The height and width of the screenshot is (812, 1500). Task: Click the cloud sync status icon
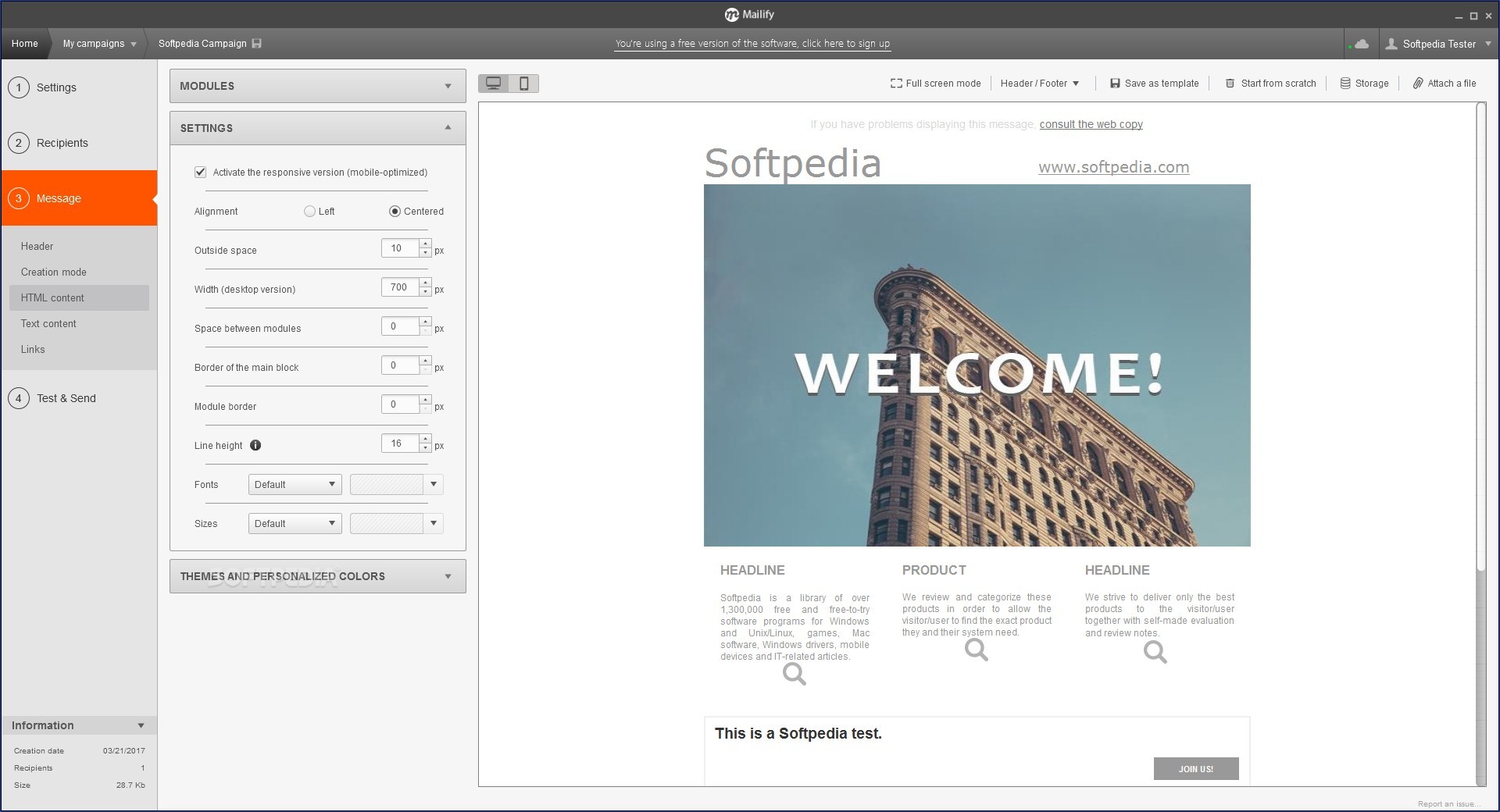point(1361,44)
